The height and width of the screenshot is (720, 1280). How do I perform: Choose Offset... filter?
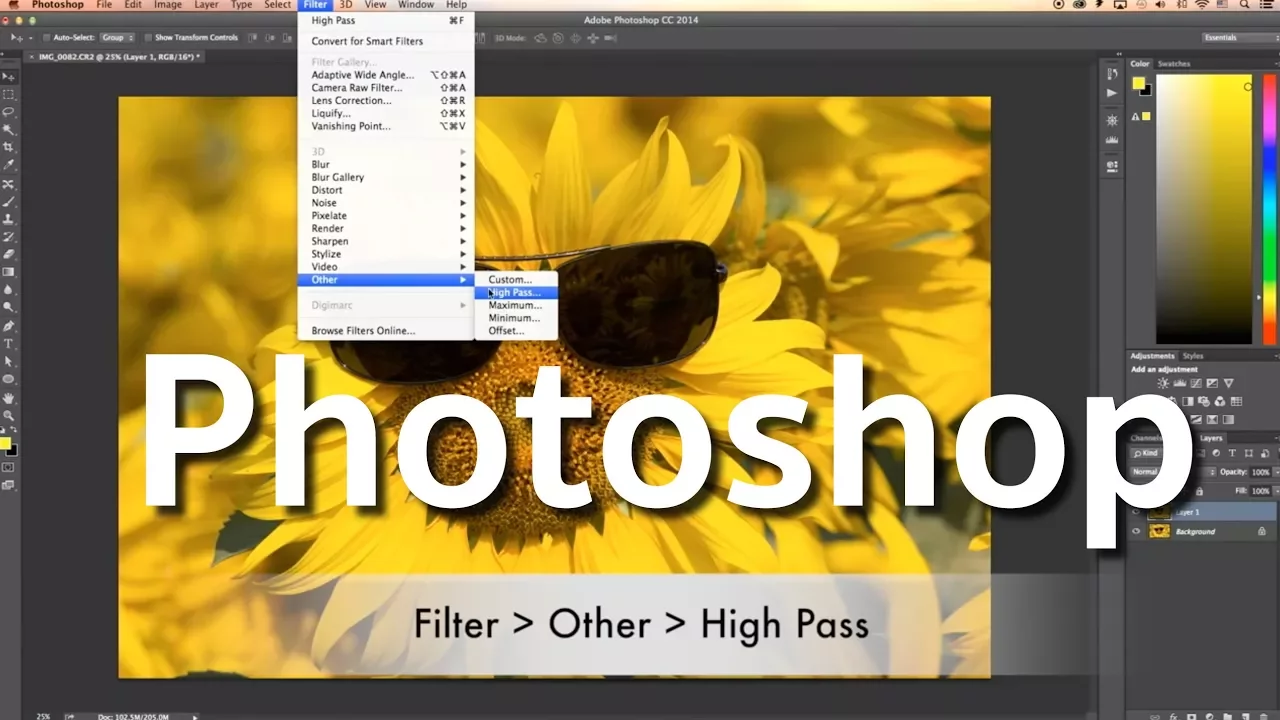[x=516, y=330]
